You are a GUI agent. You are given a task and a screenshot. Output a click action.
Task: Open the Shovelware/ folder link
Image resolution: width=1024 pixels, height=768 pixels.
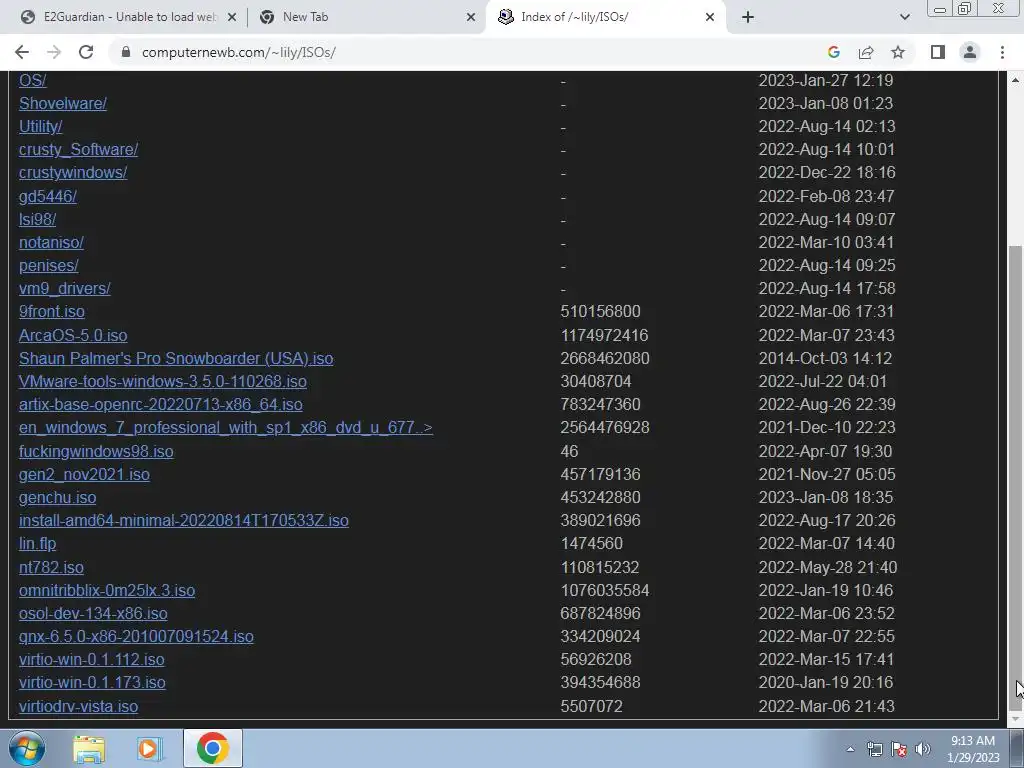coord(63,103)
